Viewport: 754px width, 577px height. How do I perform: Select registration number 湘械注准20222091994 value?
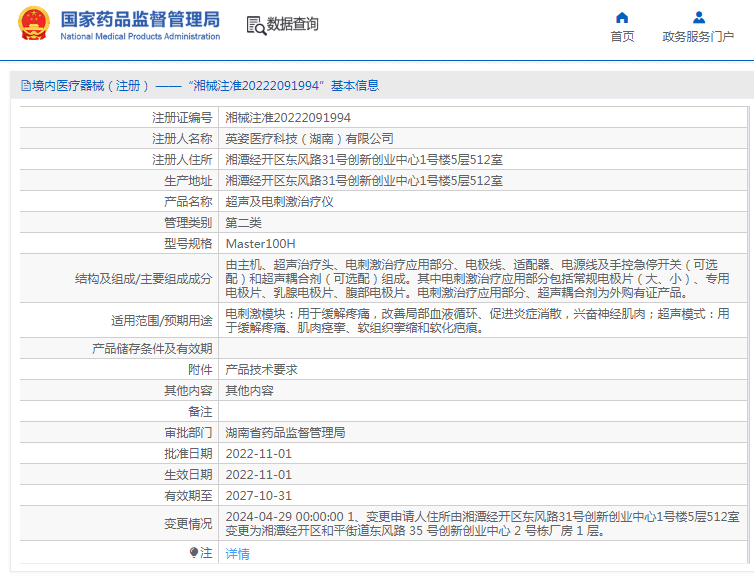tap(288, 118)
